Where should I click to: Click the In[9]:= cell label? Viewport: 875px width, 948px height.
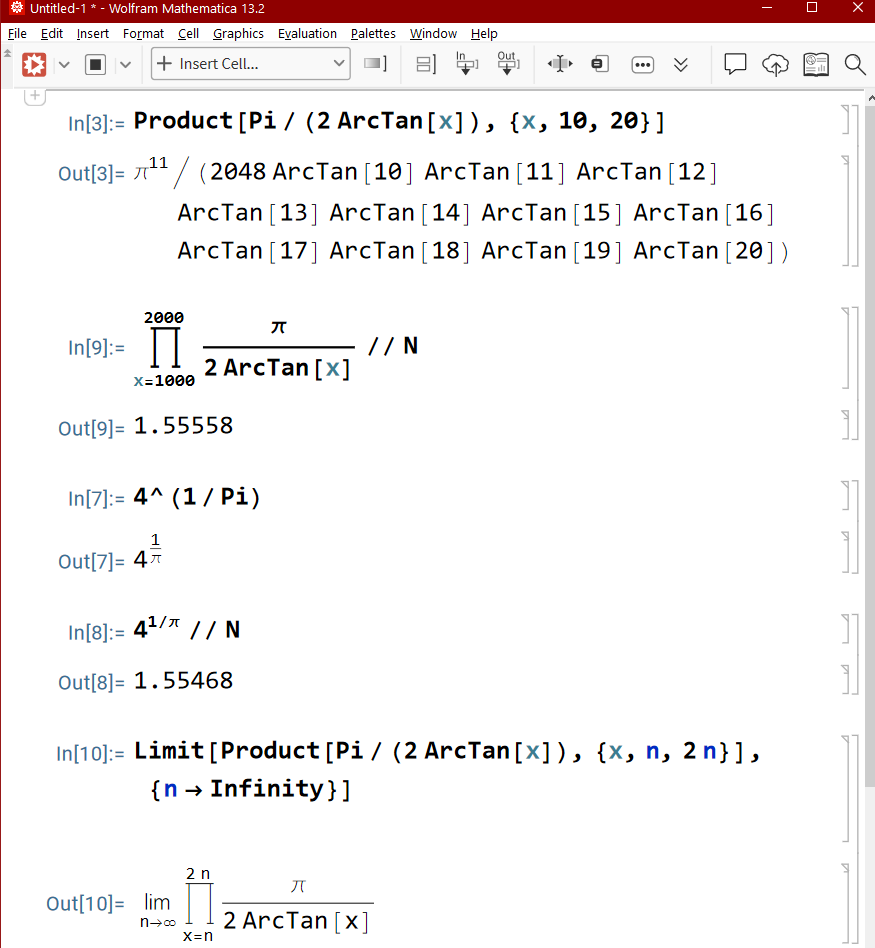click(x=96, y=348)
